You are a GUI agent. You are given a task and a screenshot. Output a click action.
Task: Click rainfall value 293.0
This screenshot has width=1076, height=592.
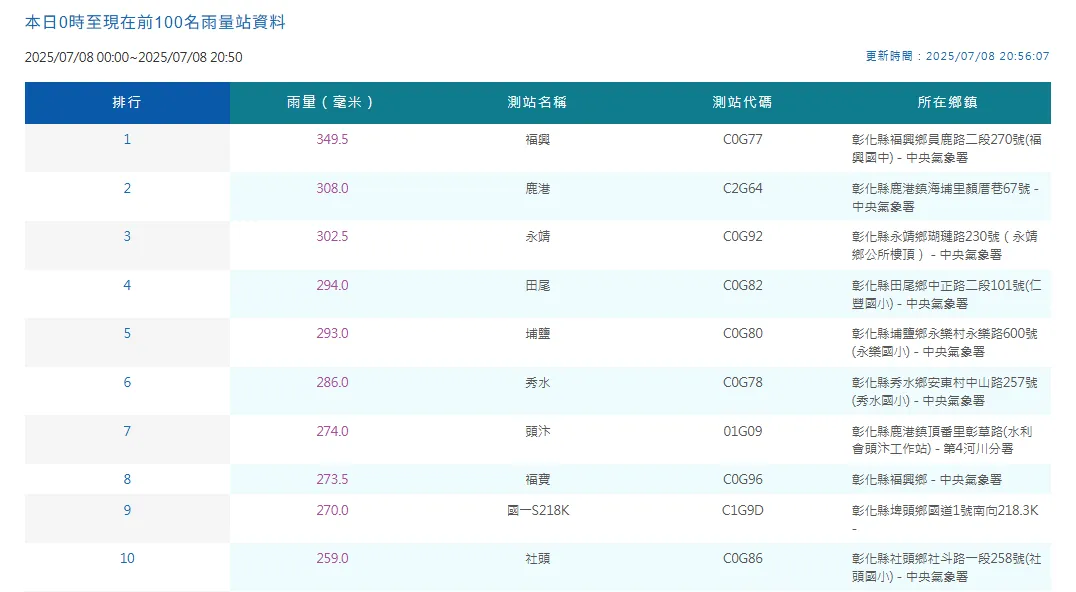click(332, 334)
